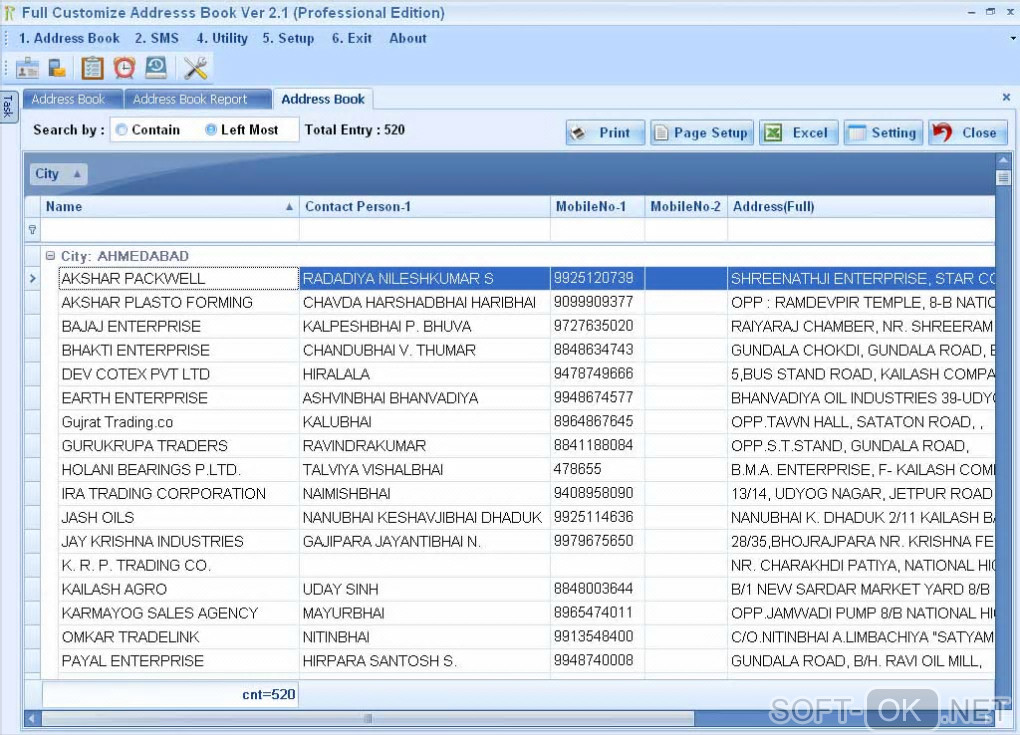Switch to the Address Book Report tab
This screenshot has height=735, width=1020.
pos(190,99)
